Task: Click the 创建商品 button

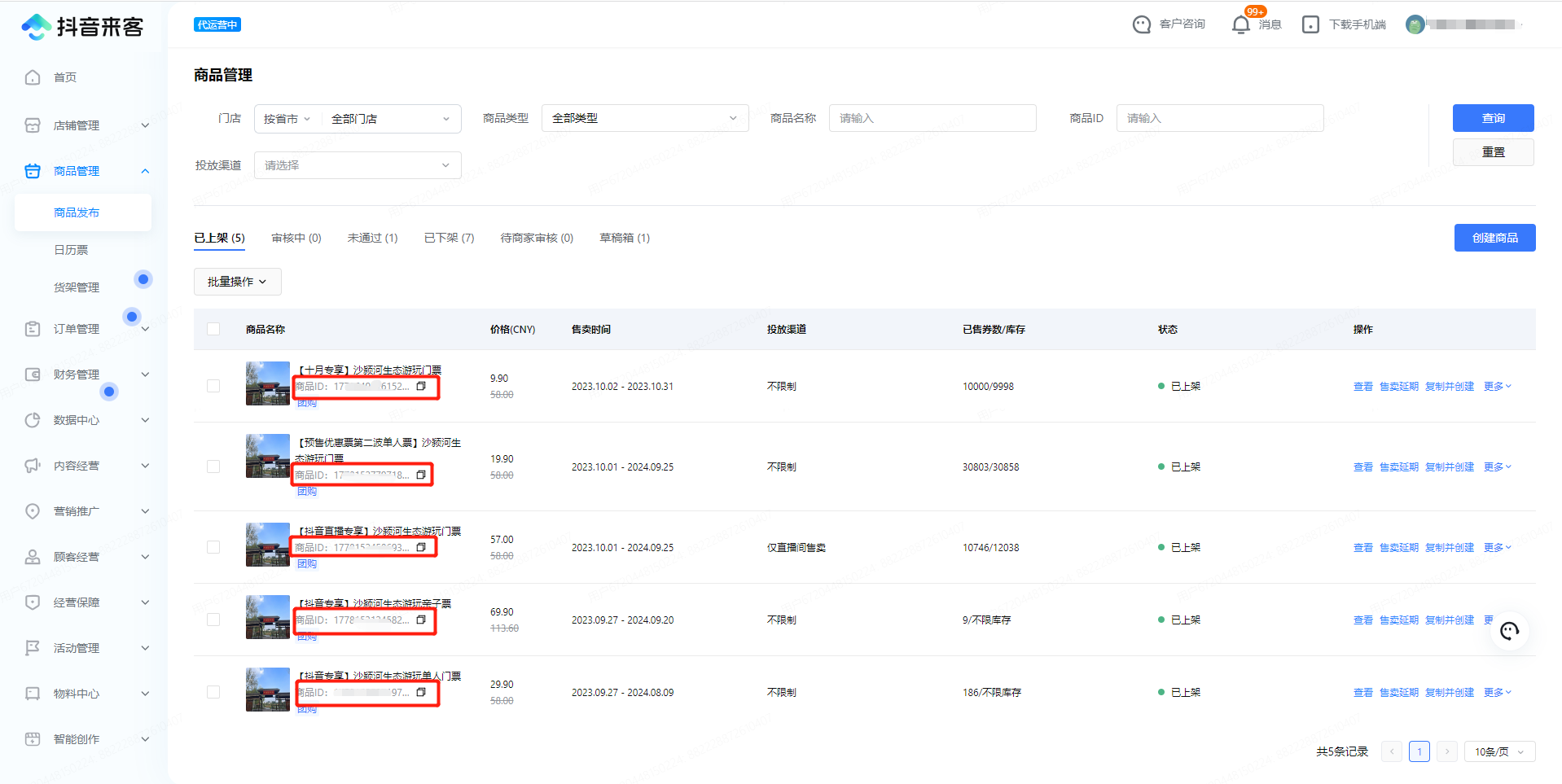Action: point(1494,238)
